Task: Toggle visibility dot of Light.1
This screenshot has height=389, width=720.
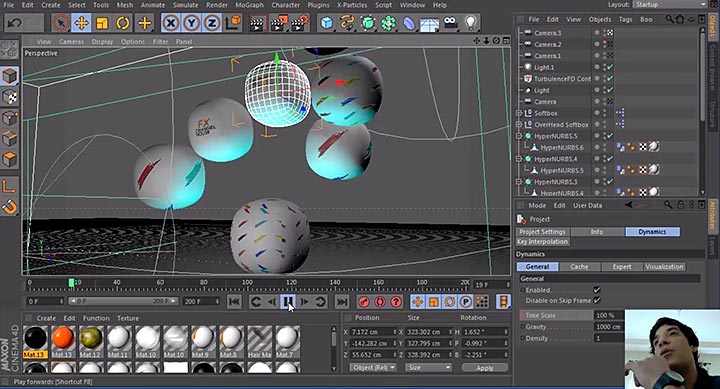Action: 597,67
